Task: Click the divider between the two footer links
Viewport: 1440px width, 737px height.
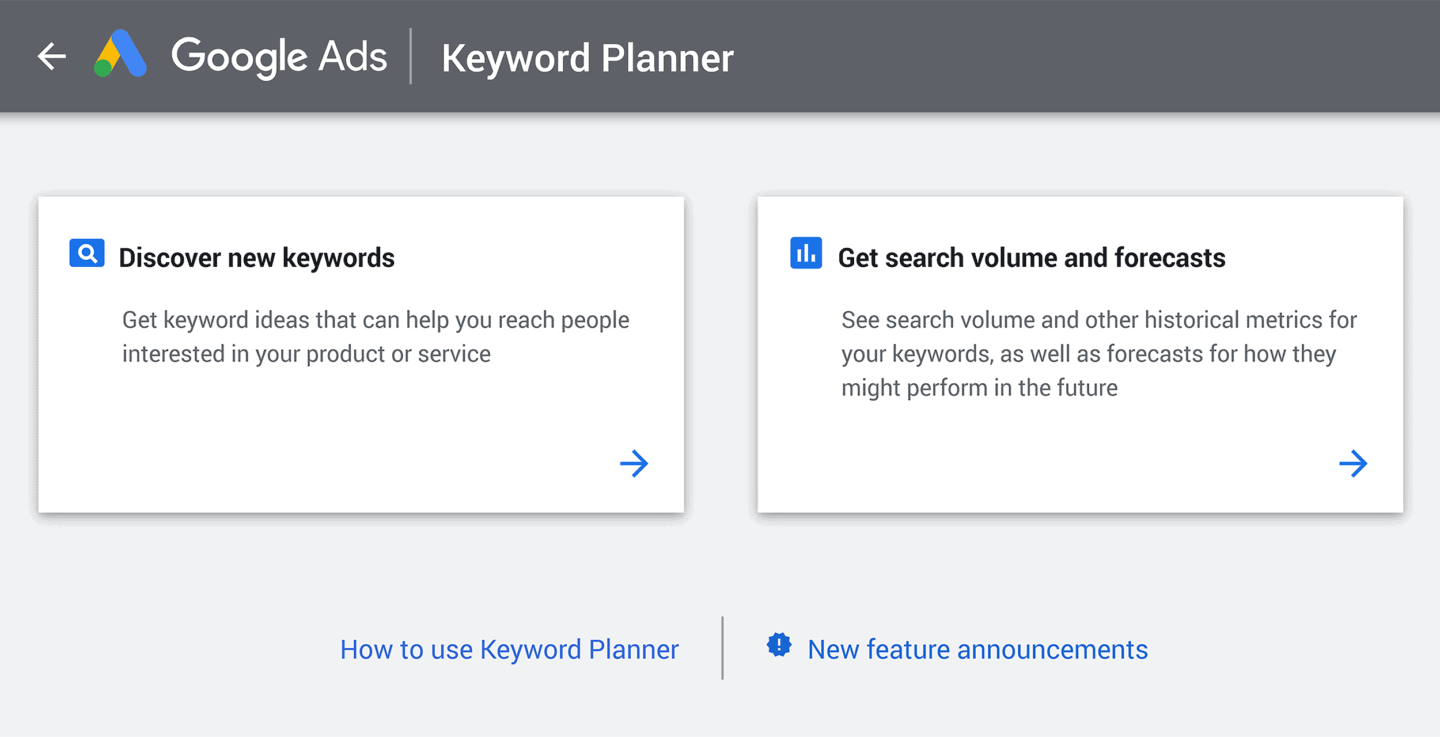Action: tap(722, 648)
